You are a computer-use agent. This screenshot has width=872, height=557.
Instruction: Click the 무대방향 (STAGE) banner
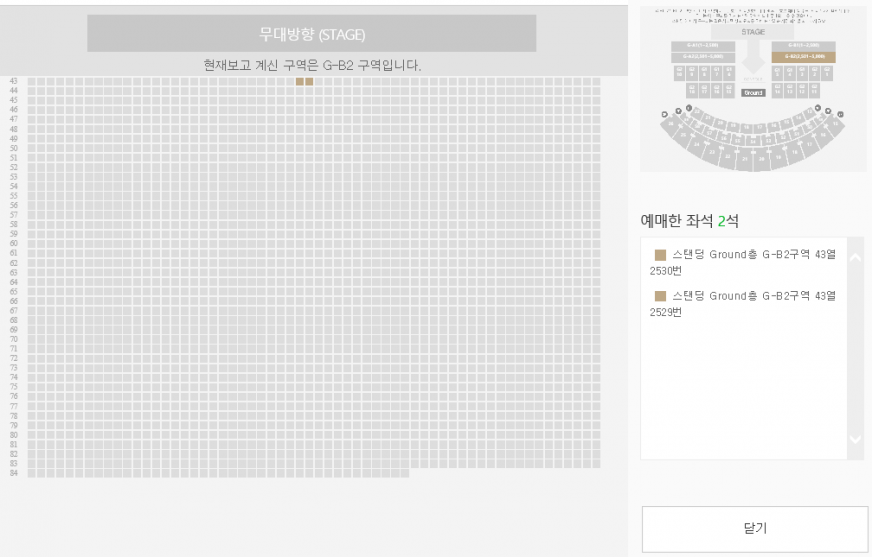[x=312, y=34]
